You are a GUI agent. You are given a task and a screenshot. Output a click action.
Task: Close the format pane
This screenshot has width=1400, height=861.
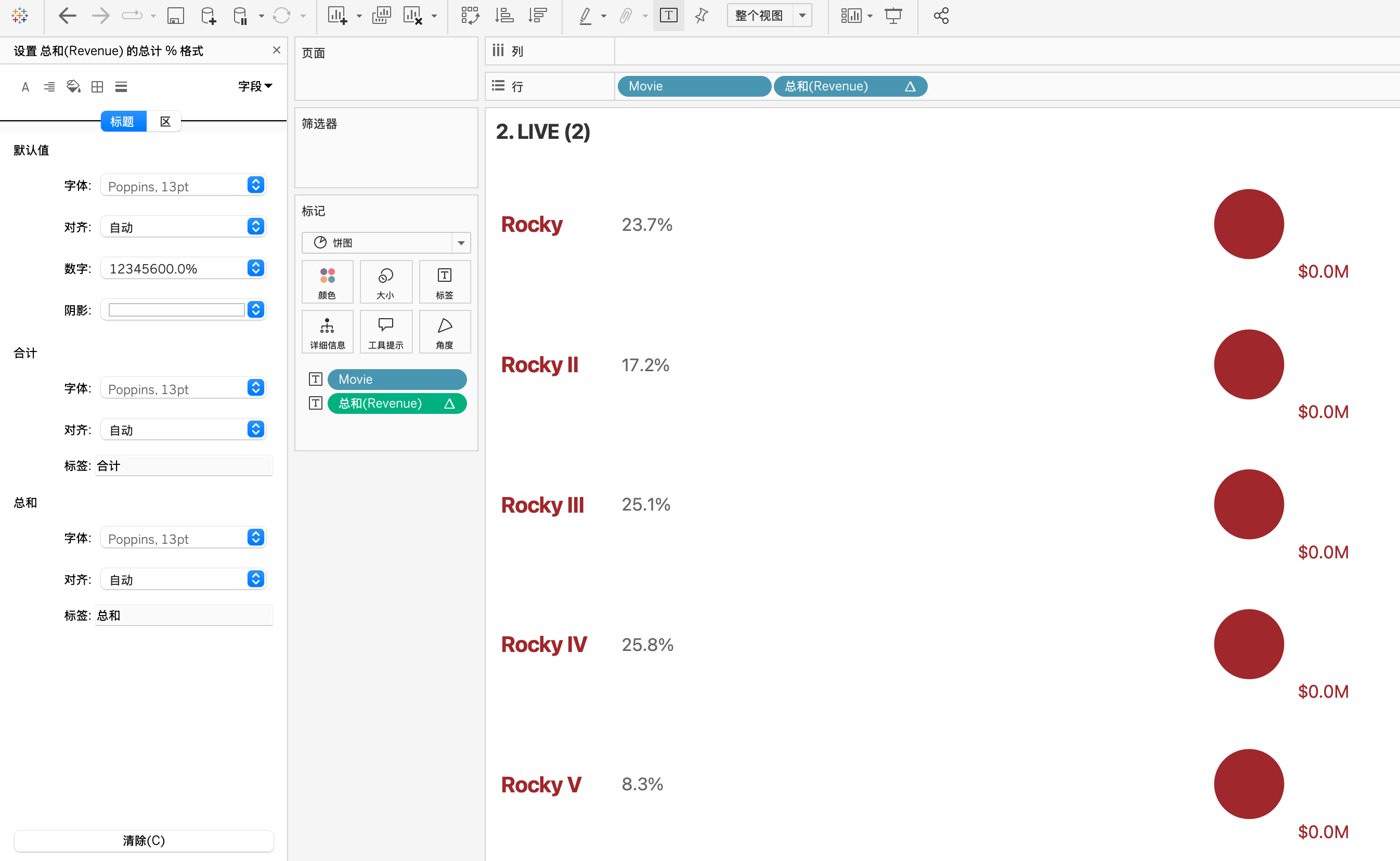(x=277, y=50)
